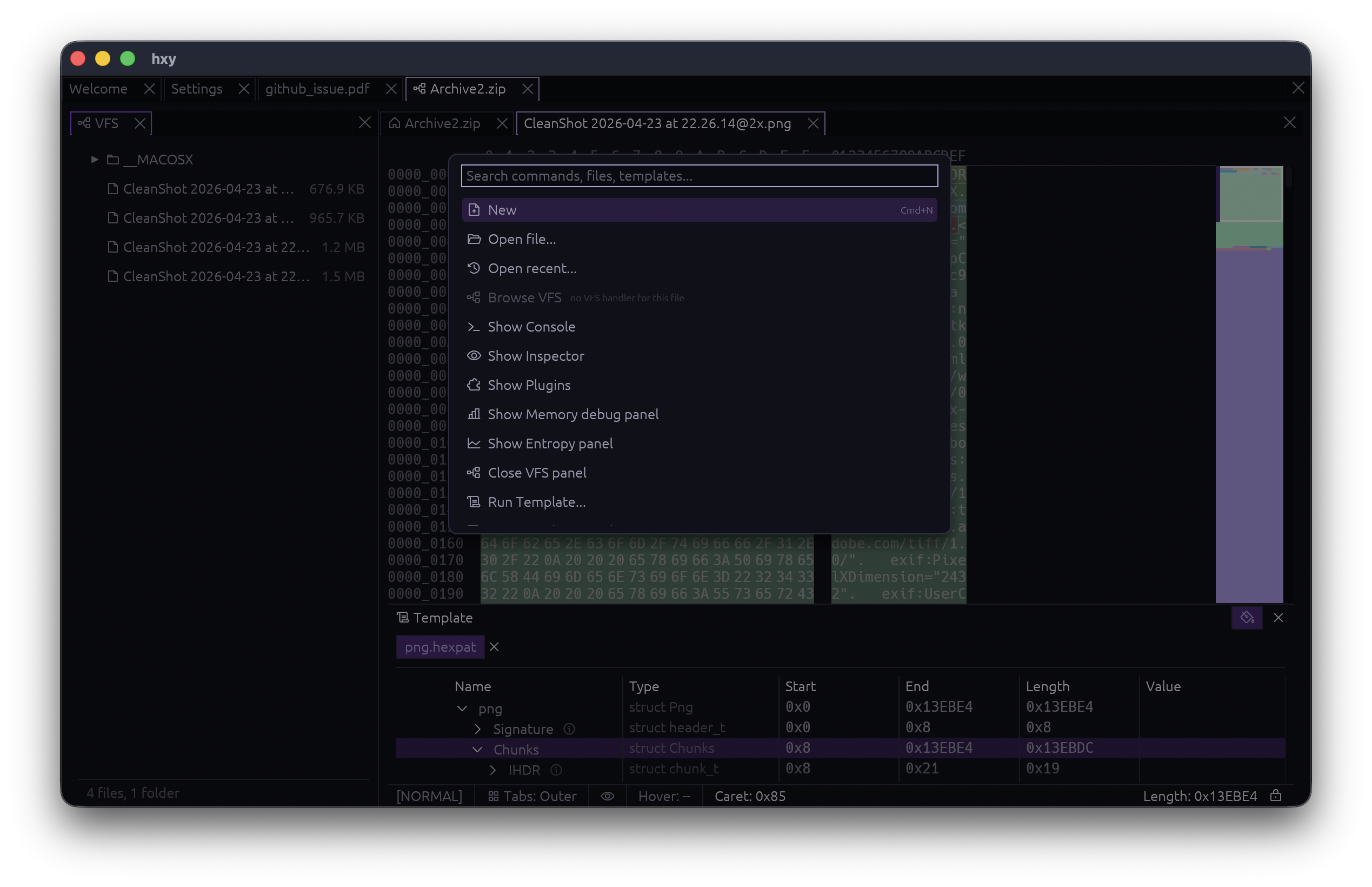
Task: Select the png.hexpat template chip
Action: 440,647
